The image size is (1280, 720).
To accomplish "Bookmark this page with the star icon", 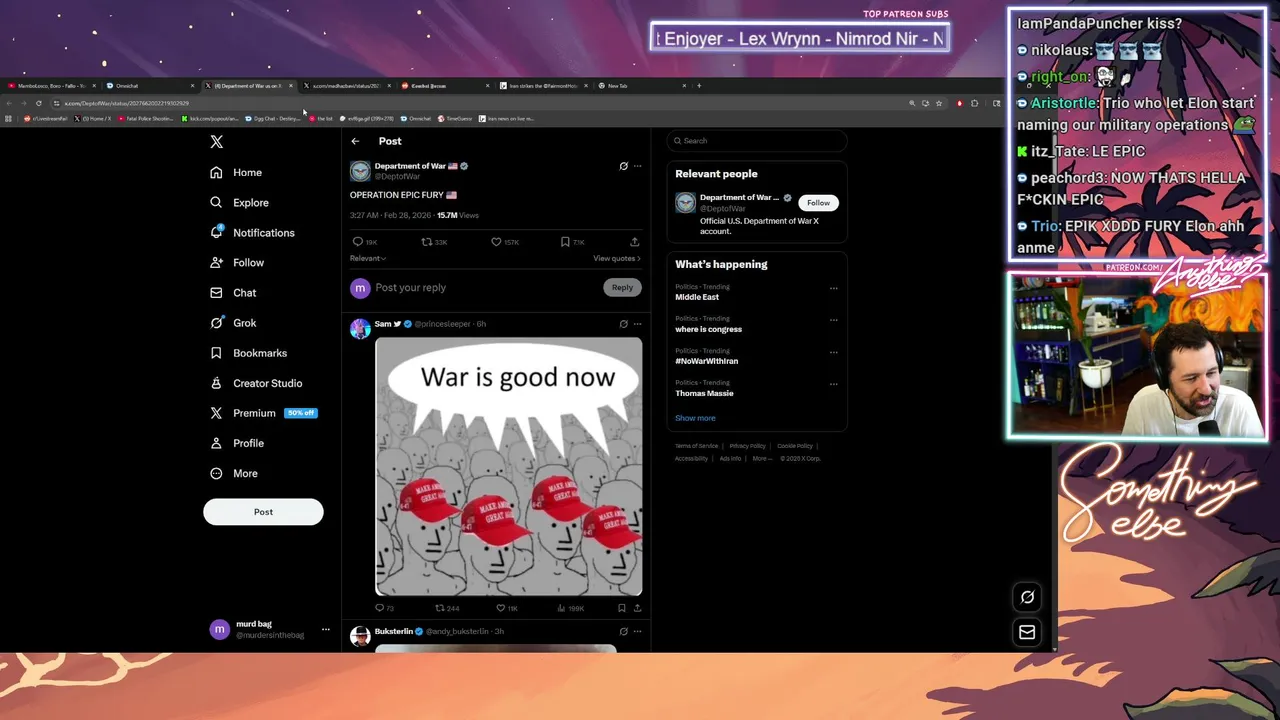I will tap(938, 103).
